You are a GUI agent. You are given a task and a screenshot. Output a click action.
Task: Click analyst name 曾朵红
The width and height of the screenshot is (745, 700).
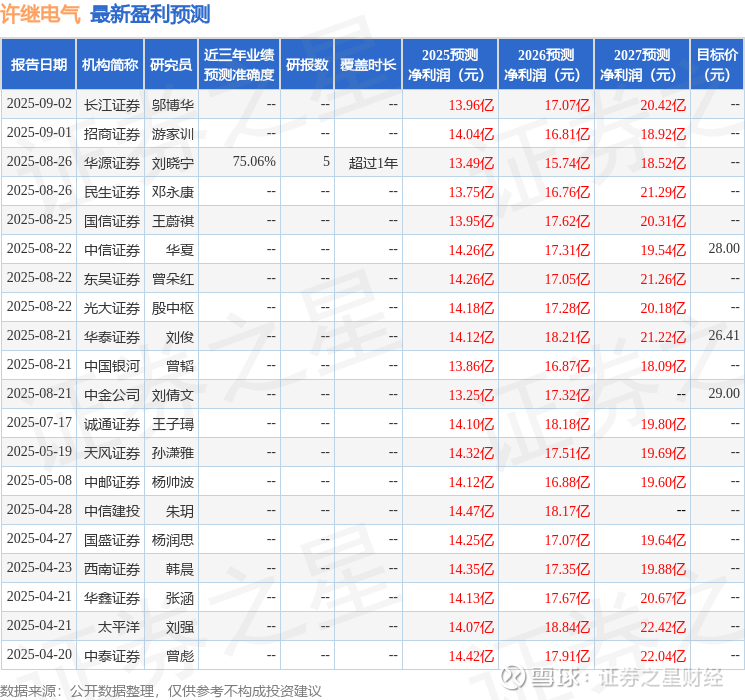(x=172, y=279)
